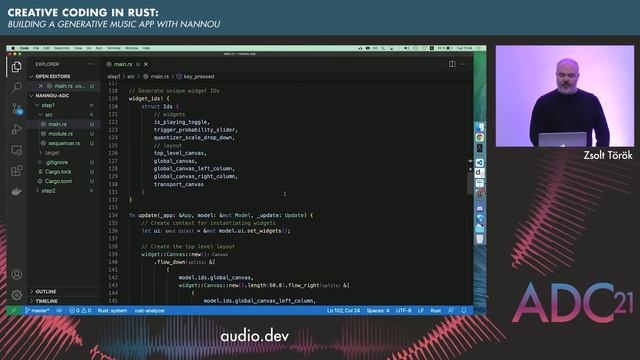Open the Extensions view
This screenshot has height=360, width=640.
click(16, 171)
